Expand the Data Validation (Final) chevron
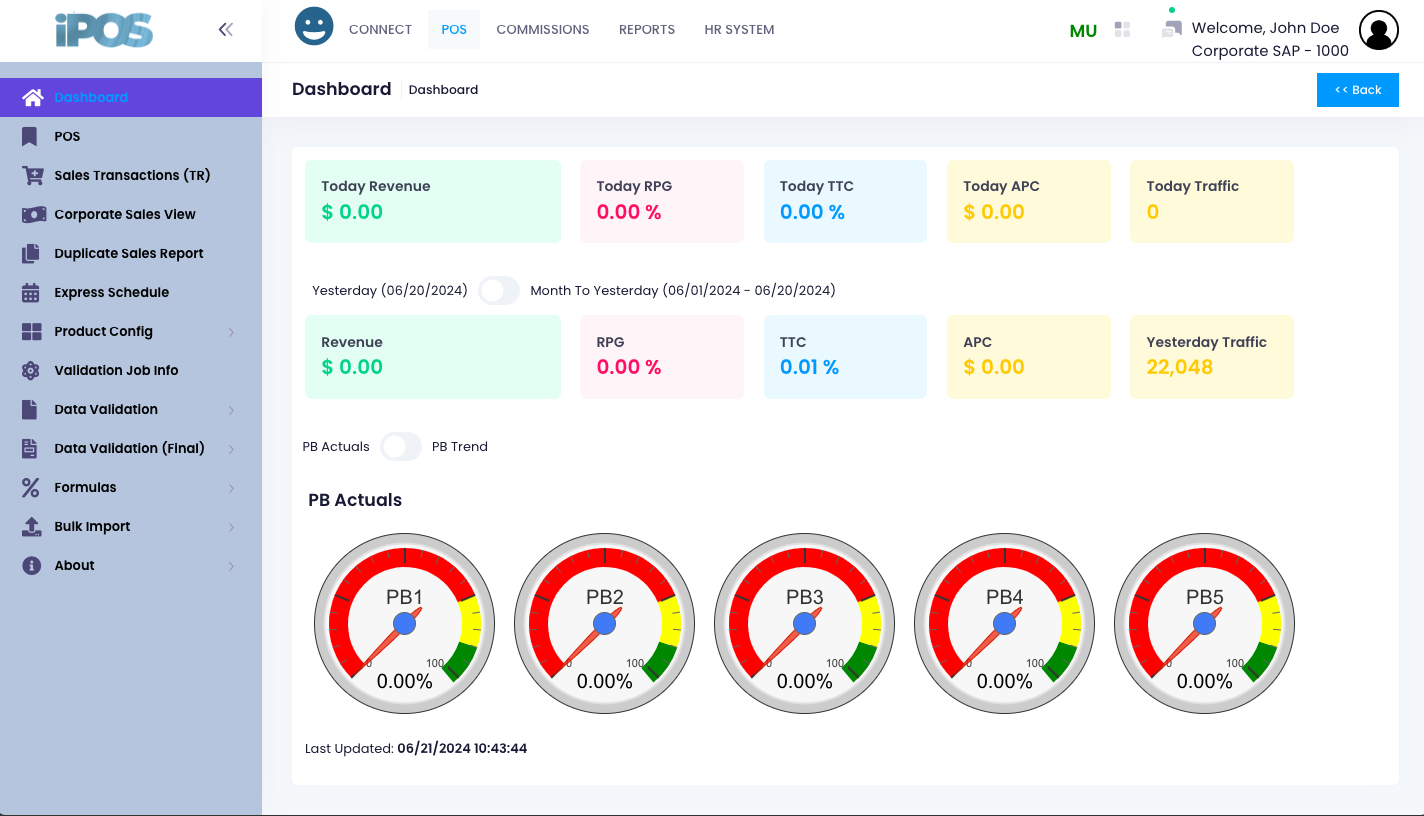1424x816 pixels. point(231,449)
